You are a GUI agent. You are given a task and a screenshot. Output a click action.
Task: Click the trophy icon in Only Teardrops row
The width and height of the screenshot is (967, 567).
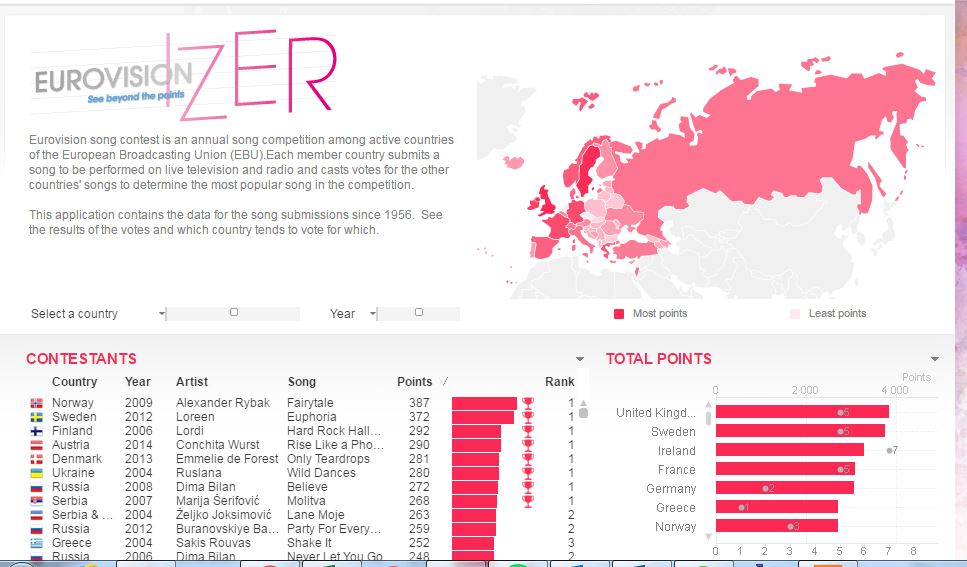[x=528, y=459]
